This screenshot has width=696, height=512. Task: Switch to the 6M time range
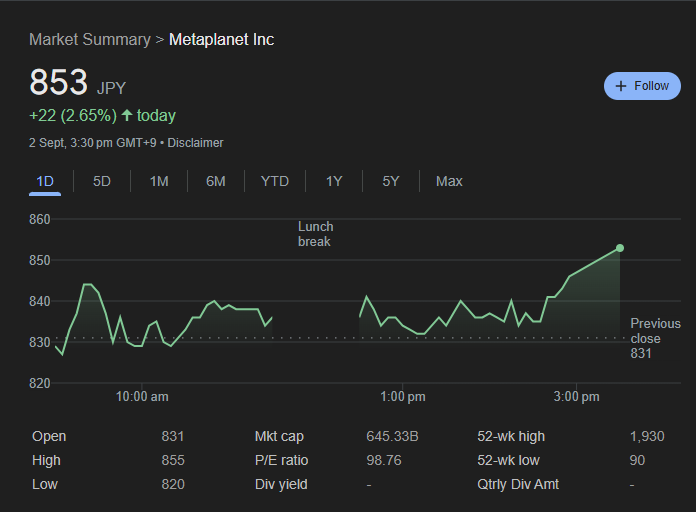point(216,181)
